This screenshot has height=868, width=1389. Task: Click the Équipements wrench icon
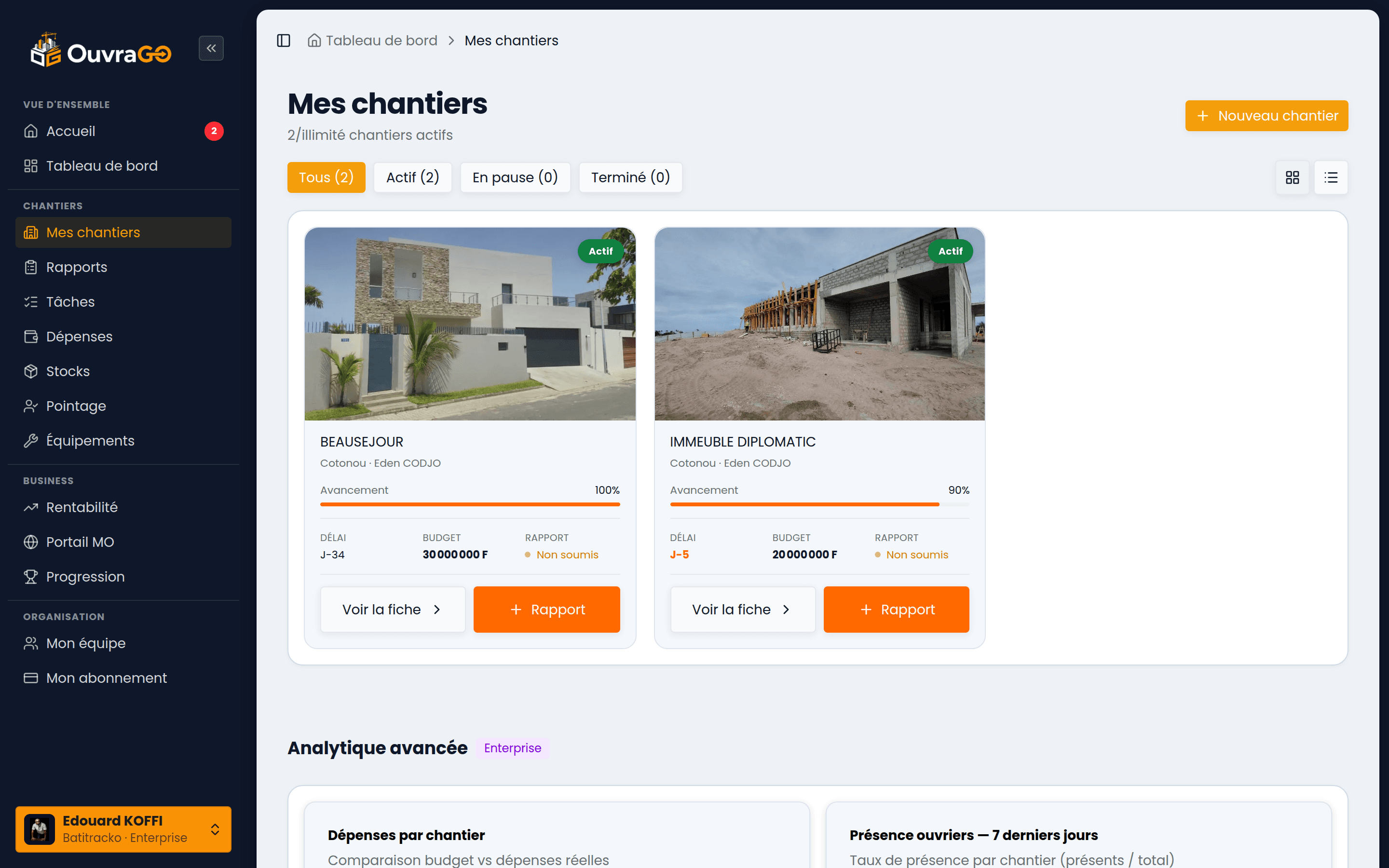pyautogui.click(x=31, y=441)
